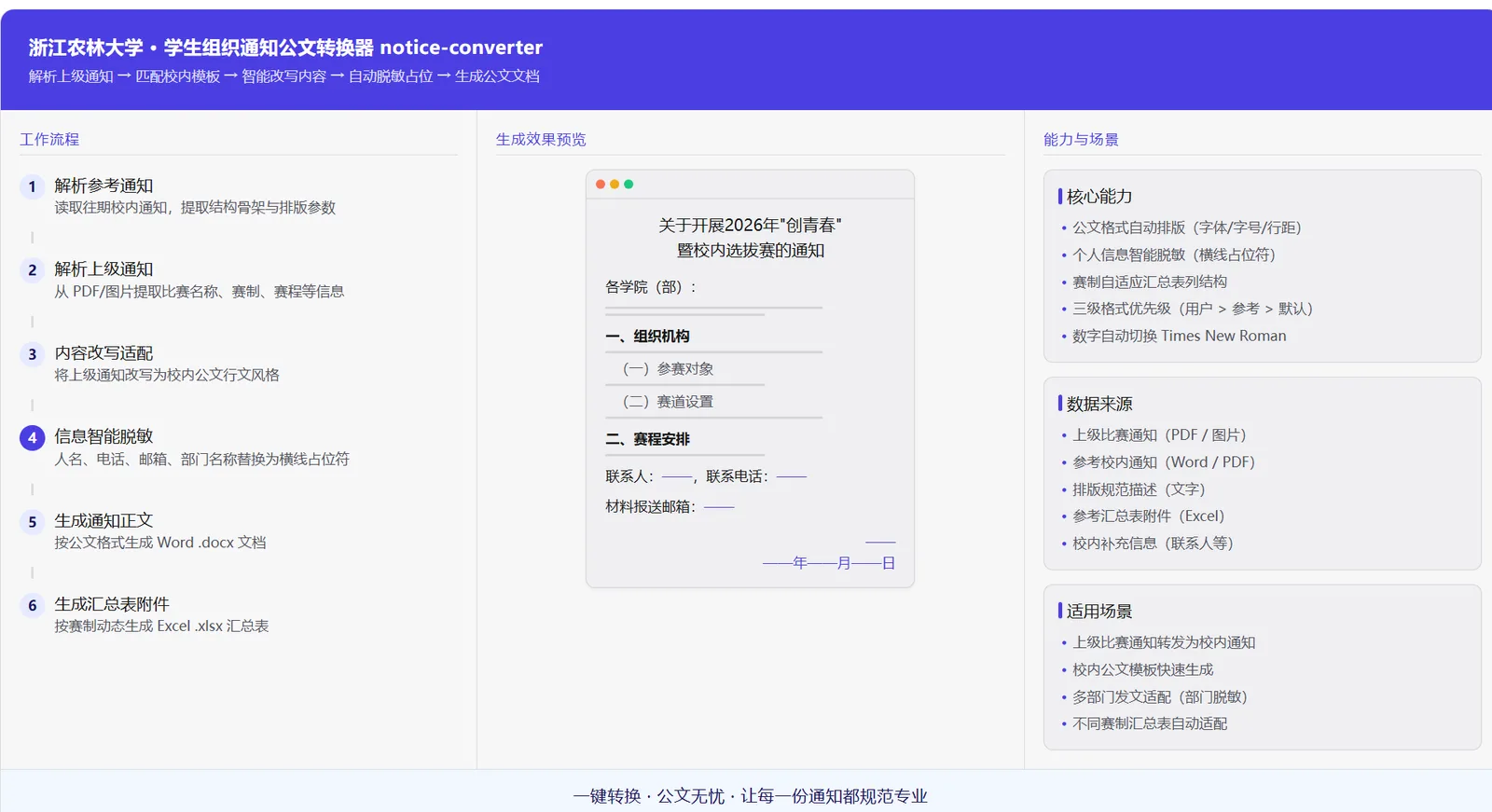Screen dimensions: 1492x812
Task: Click 参考汇总表附件 (Excel) item
Action: [1148, 516]
